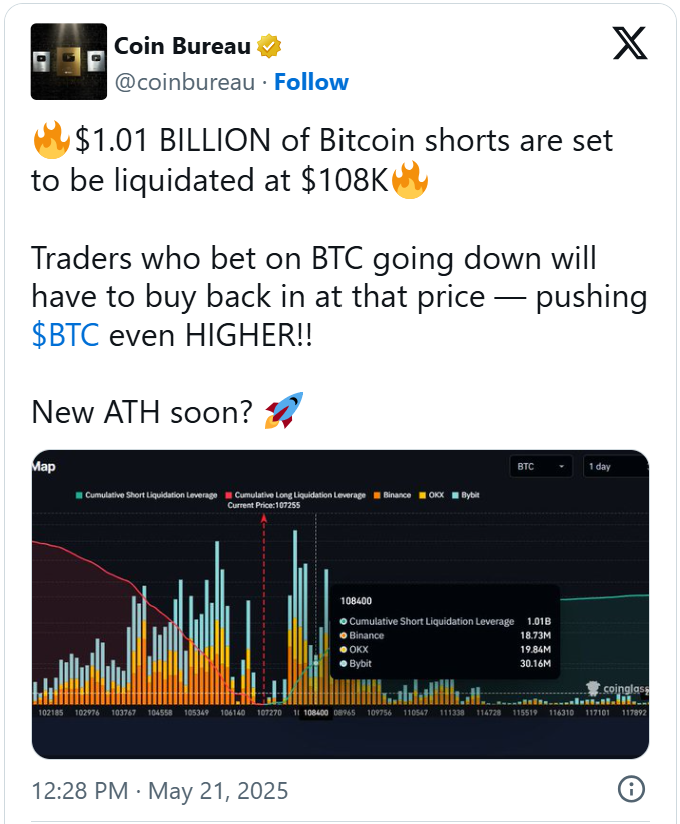Image resolution: width=680 pixels, height=824 pixels.
Task: Click the fire emoji after $108K
Action: coord(410,180)
